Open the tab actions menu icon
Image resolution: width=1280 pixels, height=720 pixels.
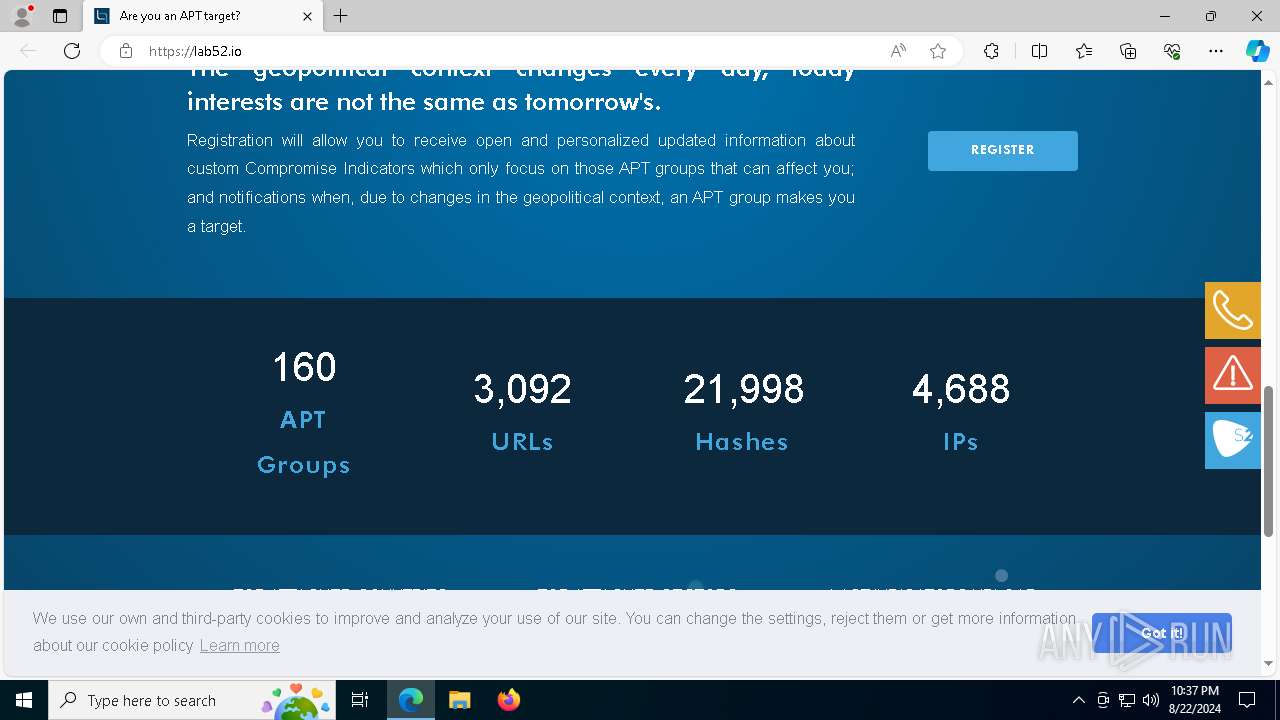click(60, 16)
